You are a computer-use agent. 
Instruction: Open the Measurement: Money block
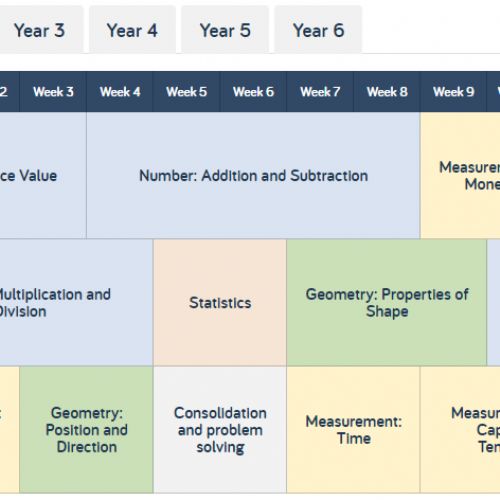click(460, 175)
